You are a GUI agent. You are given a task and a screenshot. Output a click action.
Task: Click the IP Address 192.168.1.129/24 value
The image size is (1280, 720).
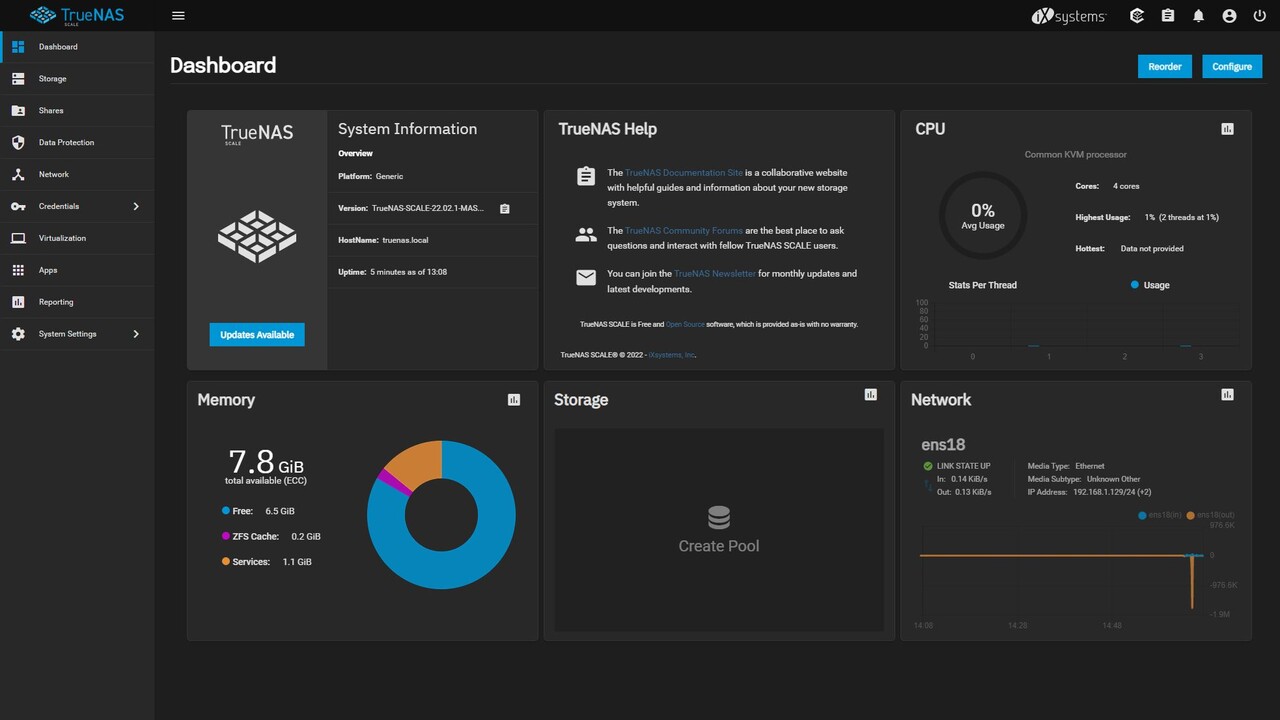(x=1112, y=492)
